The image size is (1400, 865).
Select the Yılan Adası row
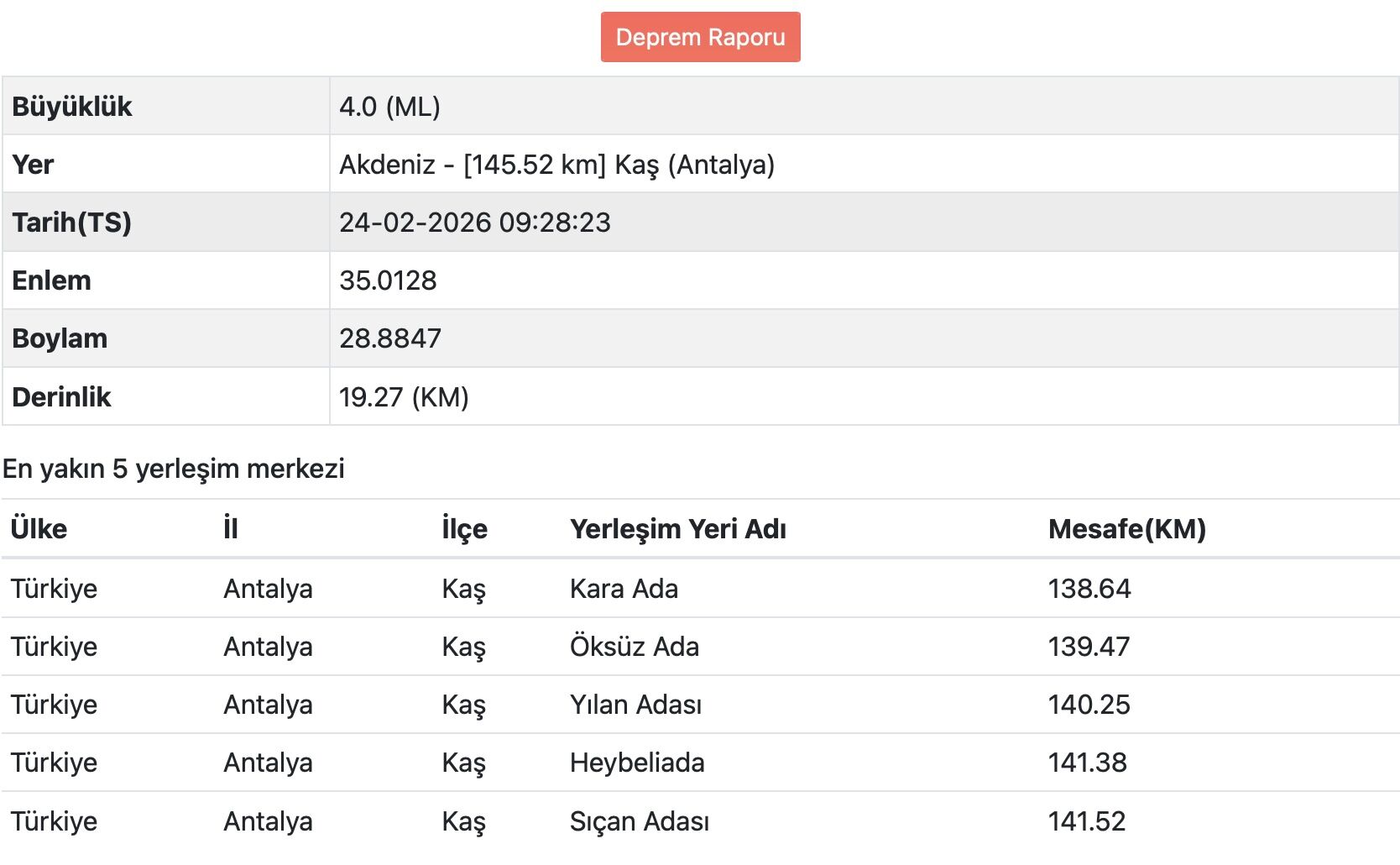tap(635, 705)
